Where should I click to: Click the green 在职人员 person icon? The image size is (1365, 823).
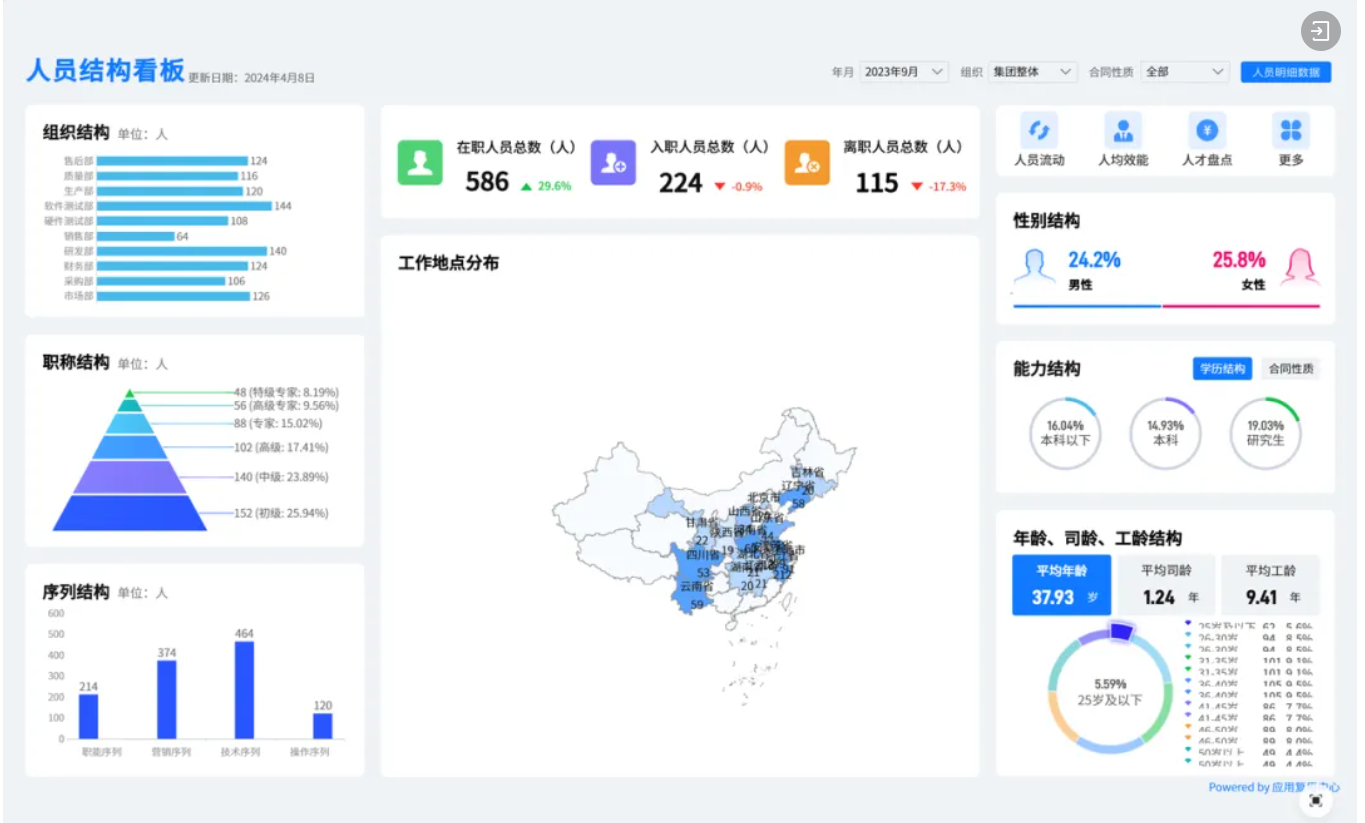tap(420, 163)
